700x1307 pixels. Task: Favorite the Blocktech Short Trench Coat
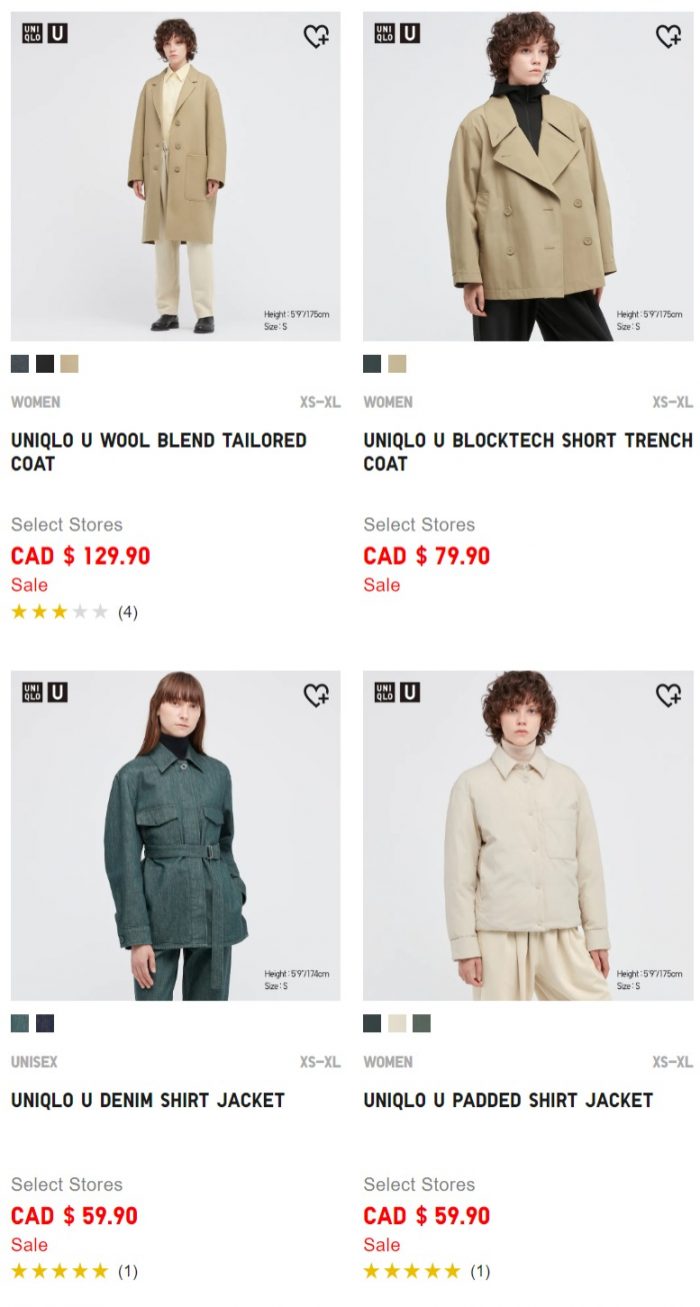tap(668, 36)
